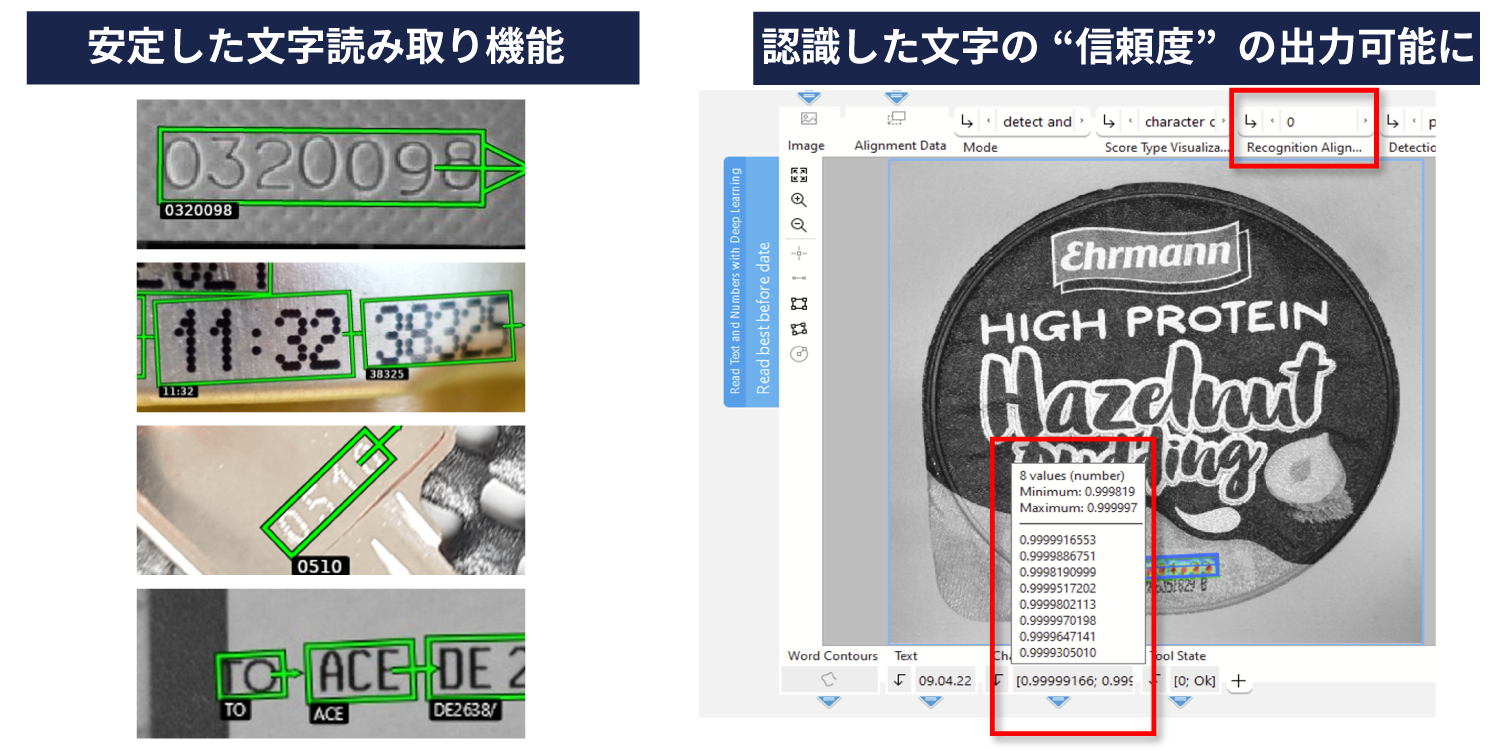
Task: Click next arrow on Recognition Alignment value
Action: (x=1364, y=122)
